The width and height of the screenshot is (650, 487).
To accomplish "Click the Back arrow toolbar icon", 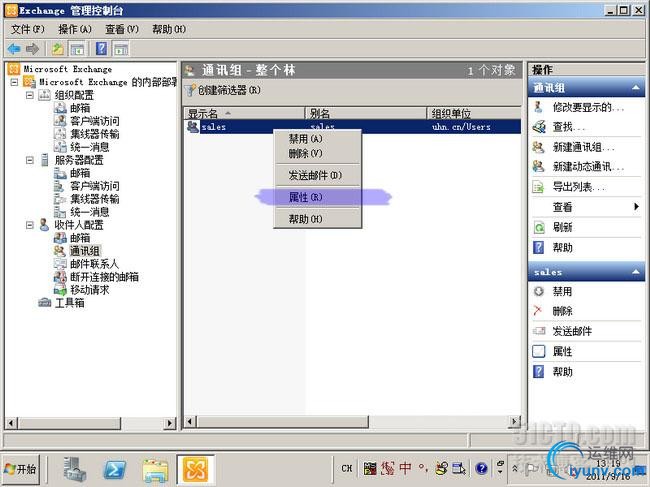I will (14, 49).
